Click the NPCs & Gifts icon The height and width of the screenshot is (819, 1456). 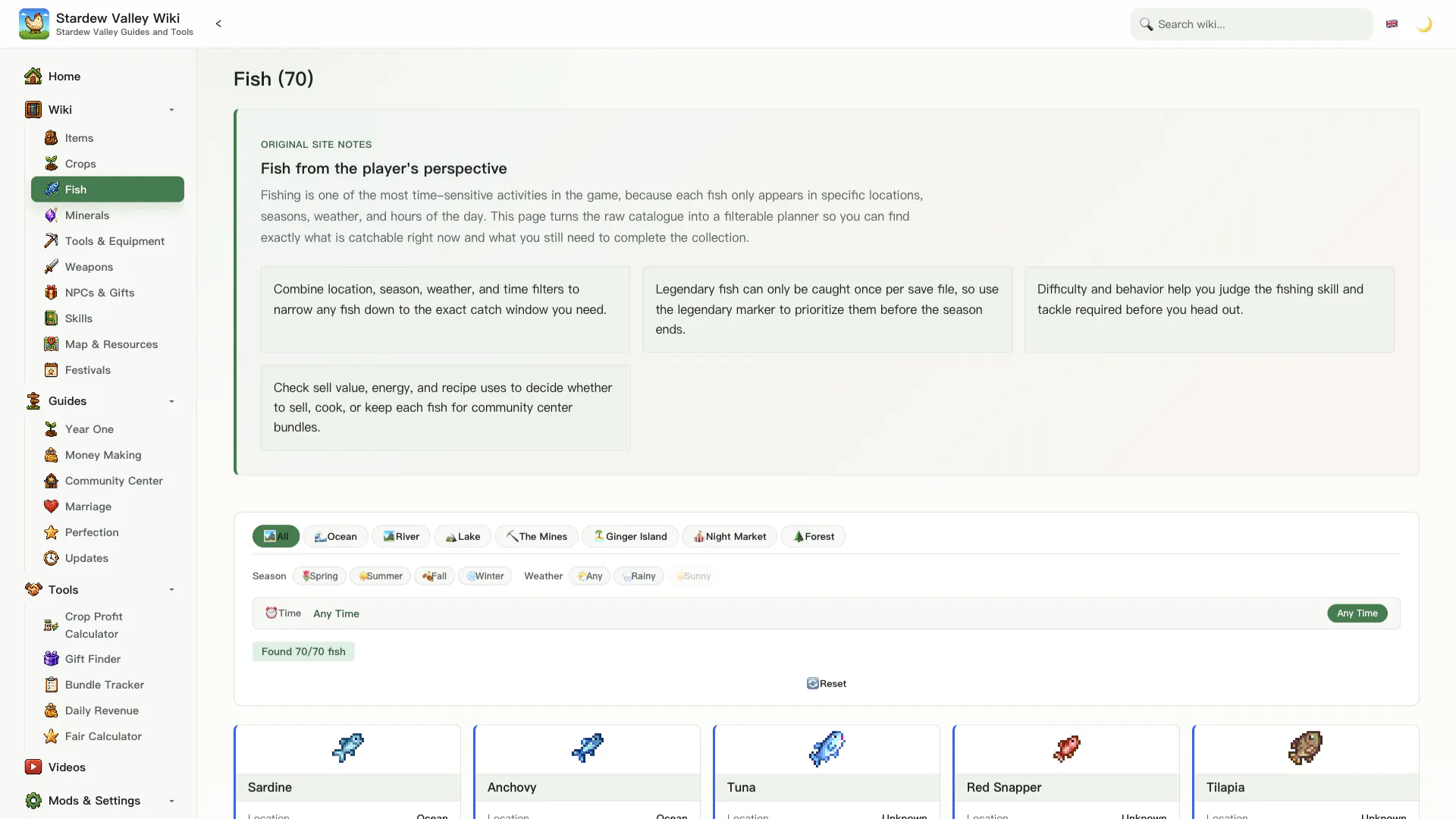51,293
